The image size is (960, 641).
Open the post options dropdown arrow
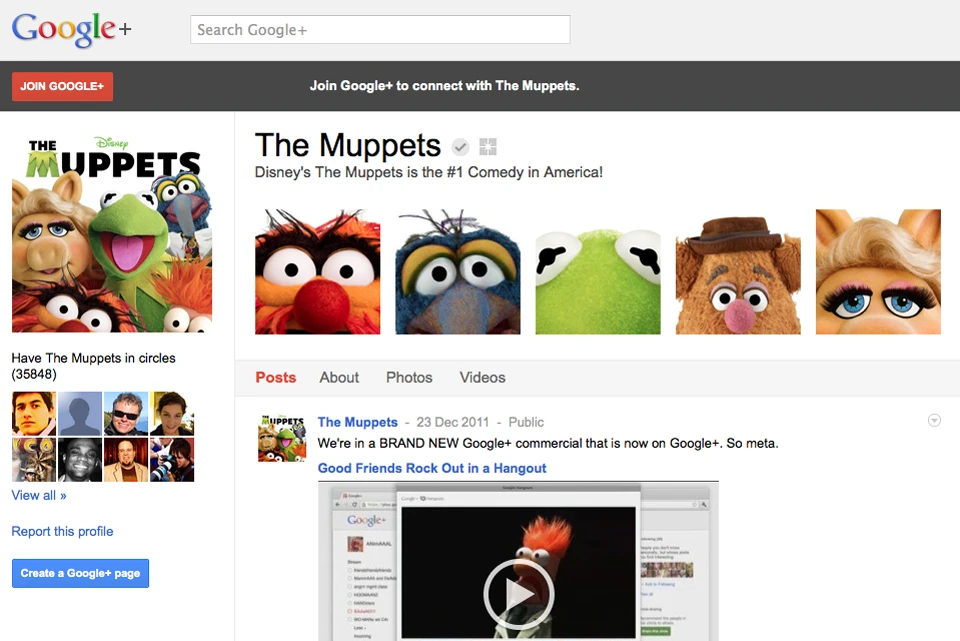pos(934,421)
